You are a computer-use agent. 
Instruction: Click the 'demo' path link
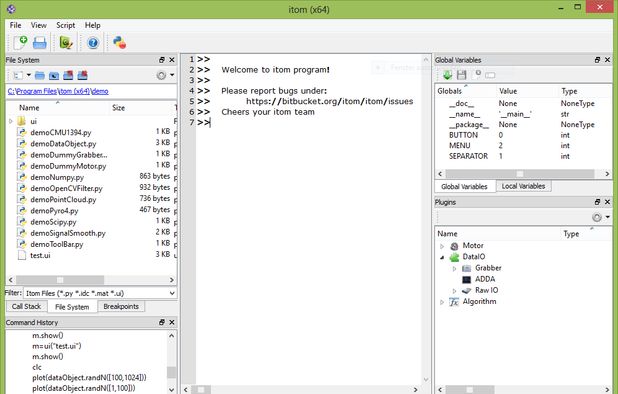(x=100, y=91)
